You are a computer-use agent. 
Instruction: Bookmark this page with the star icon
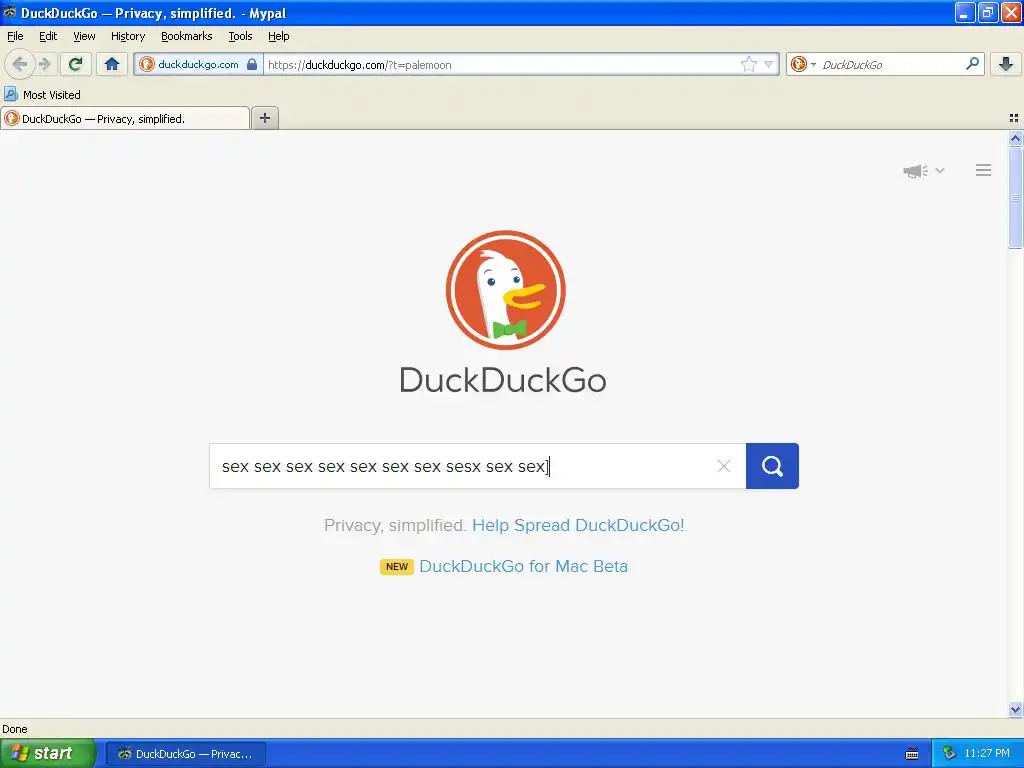coord(748,64)
